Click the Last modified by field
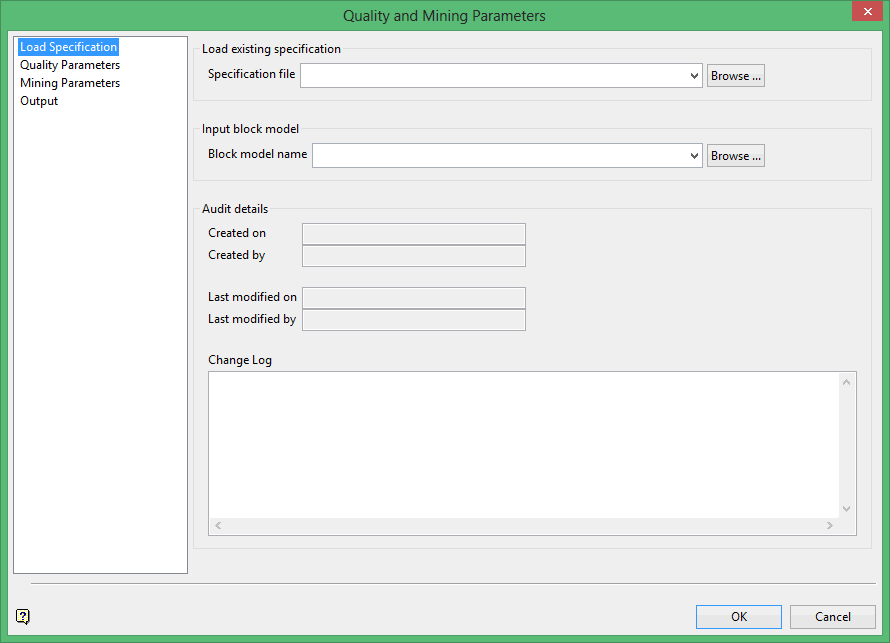The height and width of the screenshot is (643, 890). (x=413, y=320)
